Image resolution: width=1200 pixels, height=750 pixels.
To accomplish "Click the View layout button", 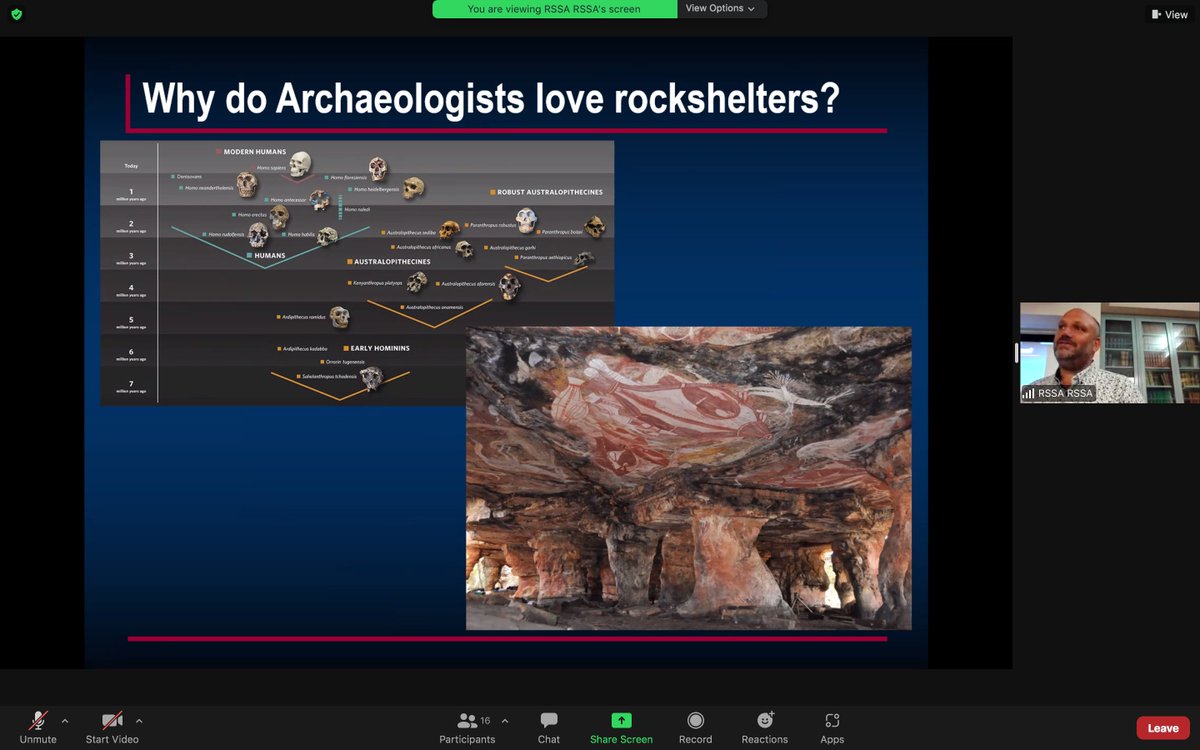I will tap(1169, 14).
